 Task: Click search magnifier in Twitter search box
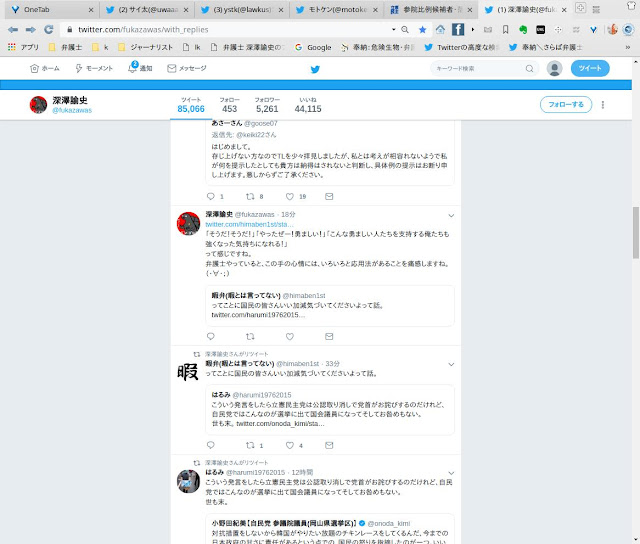[529, 69]
